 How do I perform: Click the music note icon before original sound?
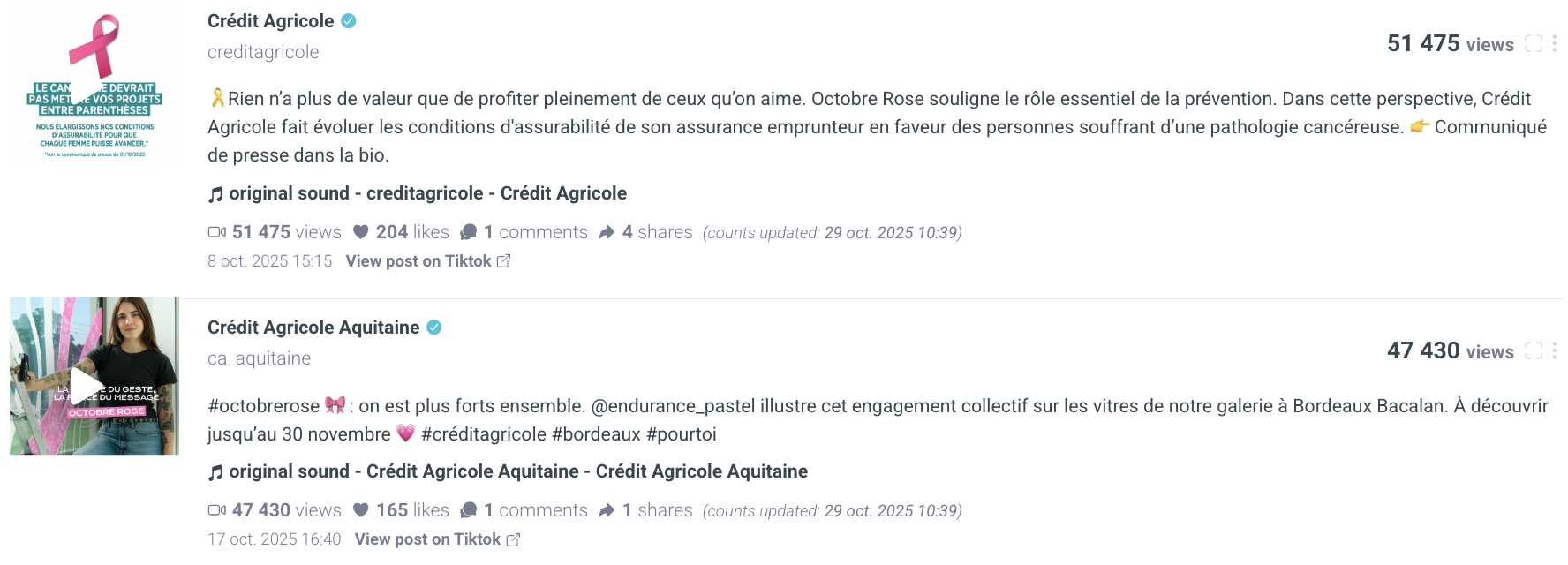[x=215, y=193]
